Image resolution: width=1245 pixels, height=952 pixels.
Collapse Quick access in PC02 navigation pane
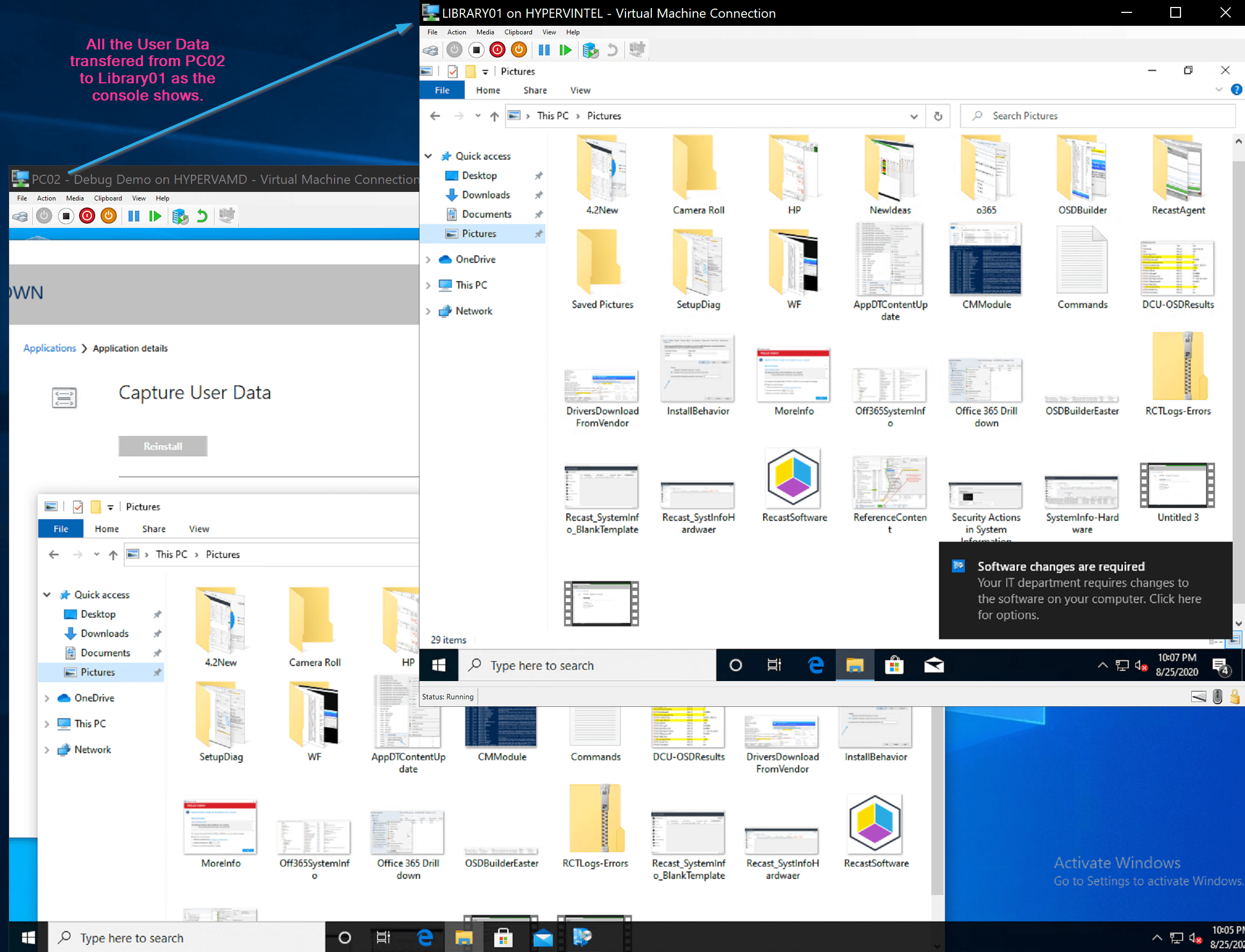[x=47, y=595]
